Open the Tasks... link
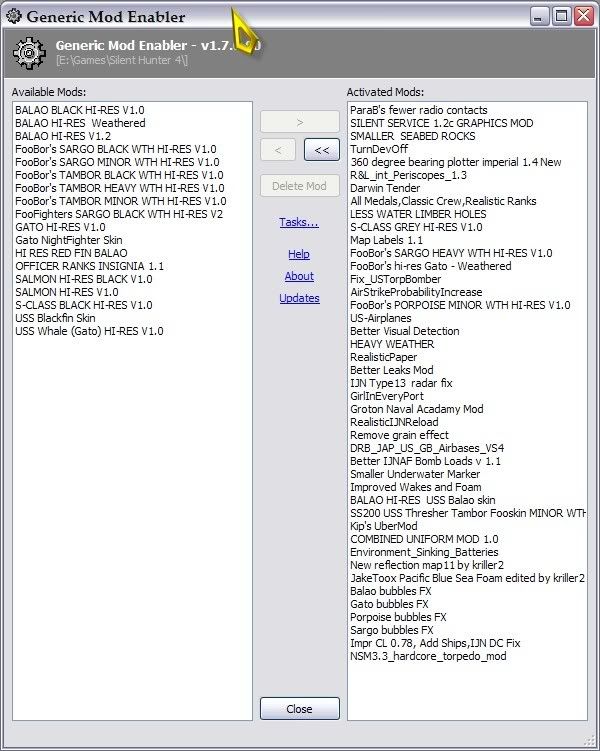600x751 pixels. pyautogui.click(x=299, y=222)
